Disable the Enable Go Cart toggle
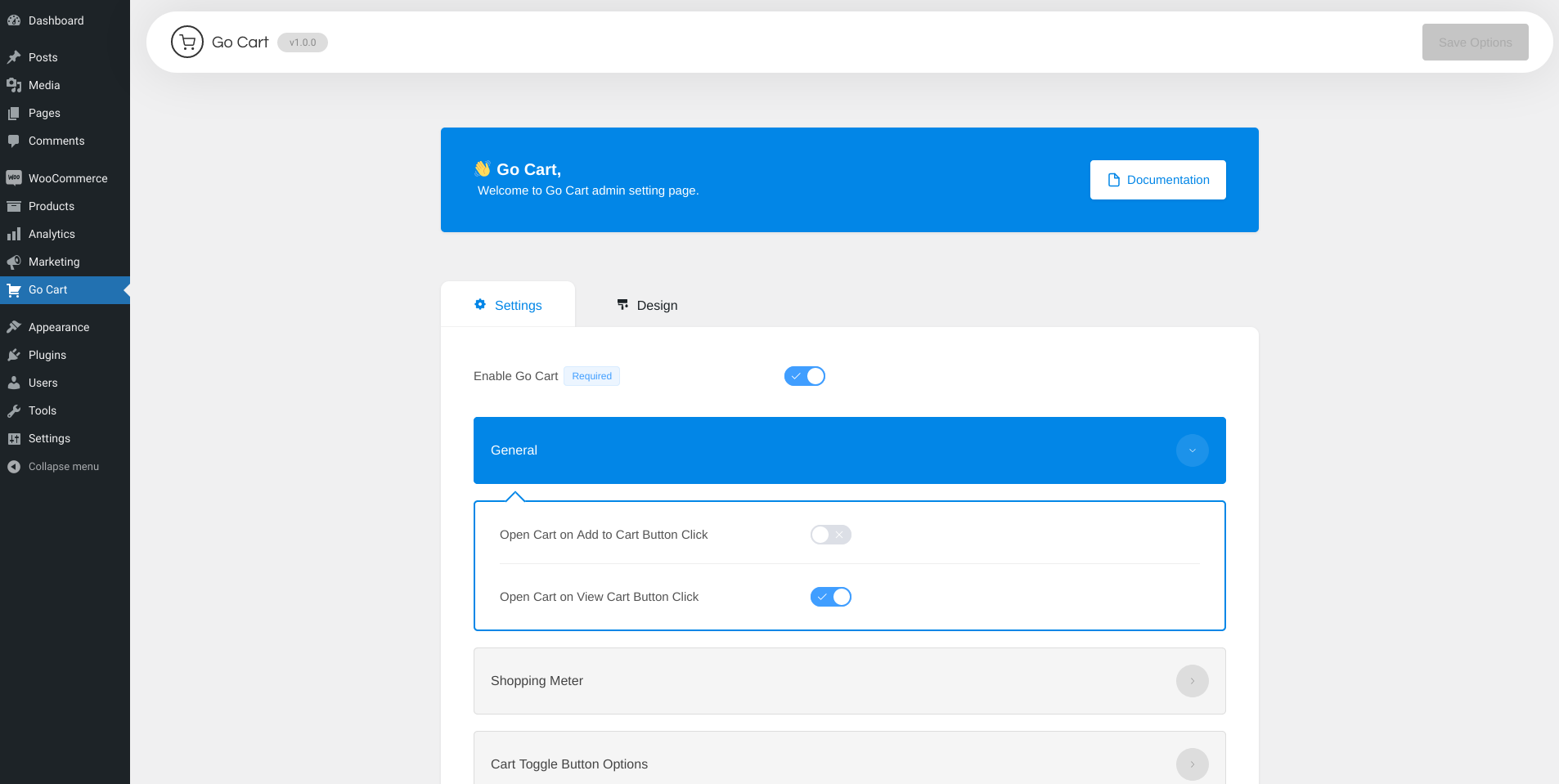This screenshot has width=1559, height=784. (x=805, y=376)
